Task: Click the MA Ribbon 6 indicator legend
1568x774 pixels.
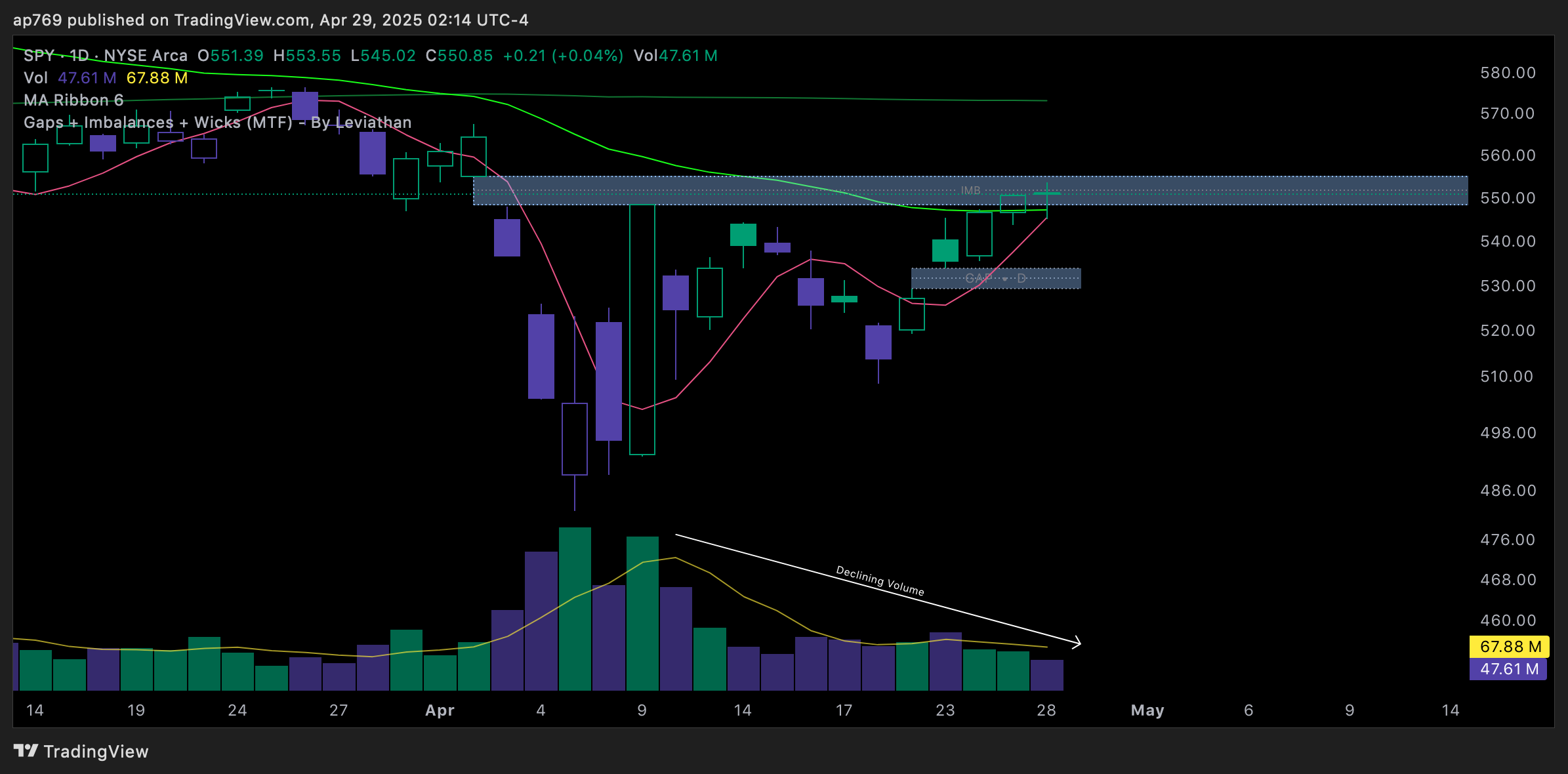Action: point(73,100)
